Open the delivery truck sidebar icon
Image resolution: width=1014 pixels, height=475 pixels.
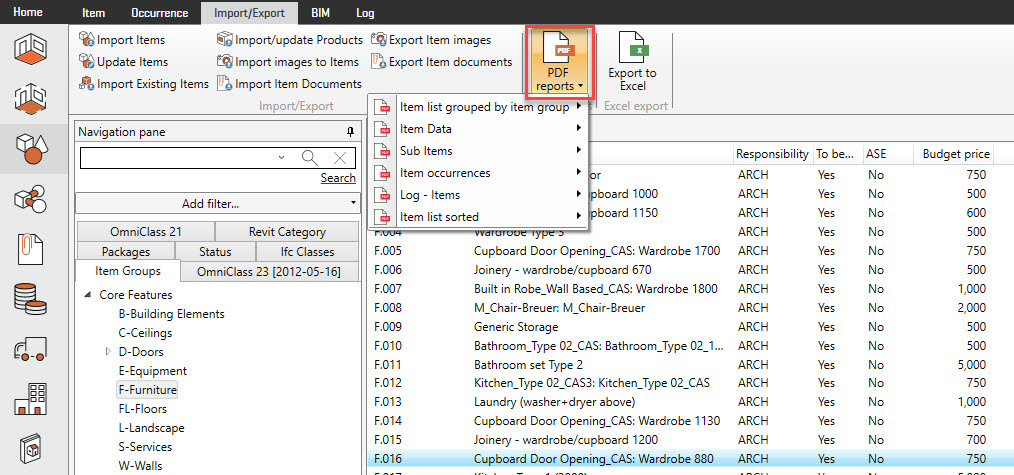(x=33, y=350)
